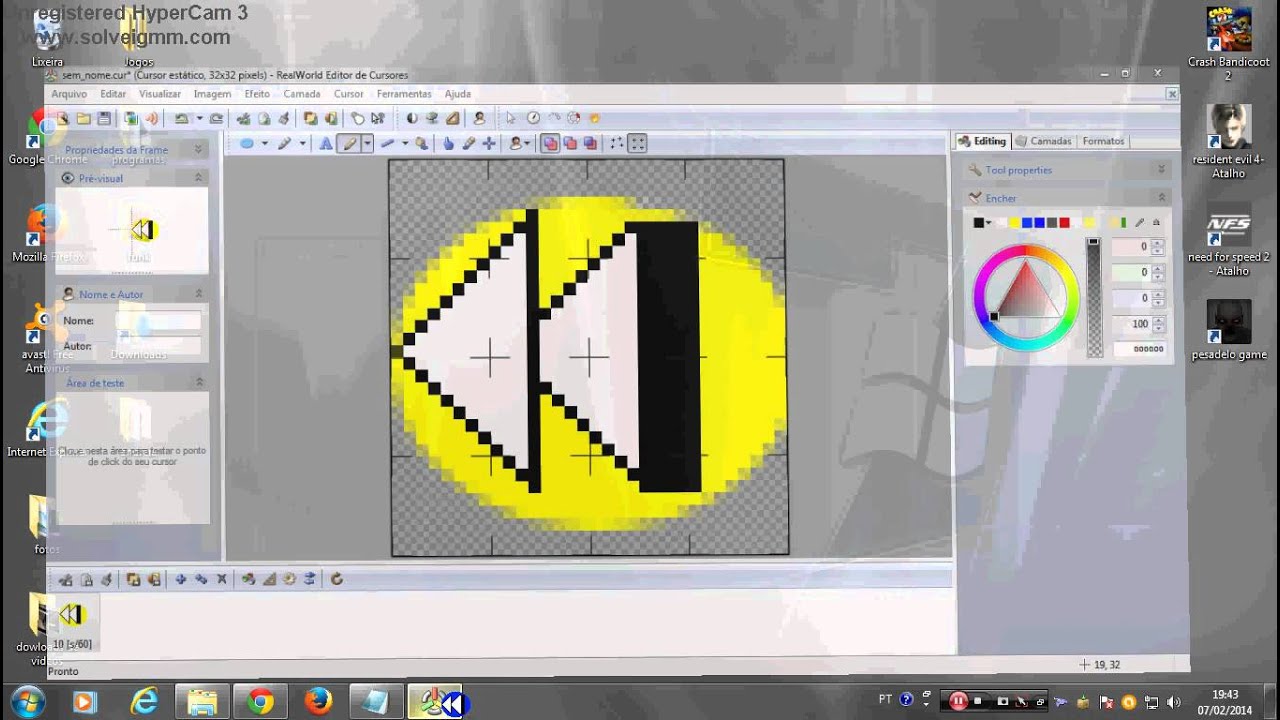Select the Text tool letter A icon
Image resolution: width=1280 pixels, height=720 pixels.
pos(327,143)
